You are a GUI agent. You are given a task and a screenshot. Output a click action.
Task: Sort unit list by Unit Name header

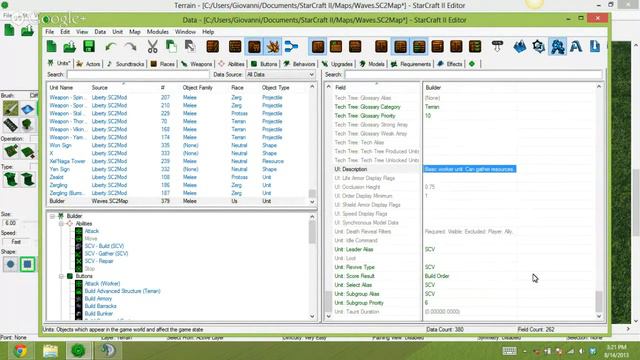click(x=61, y=88)
